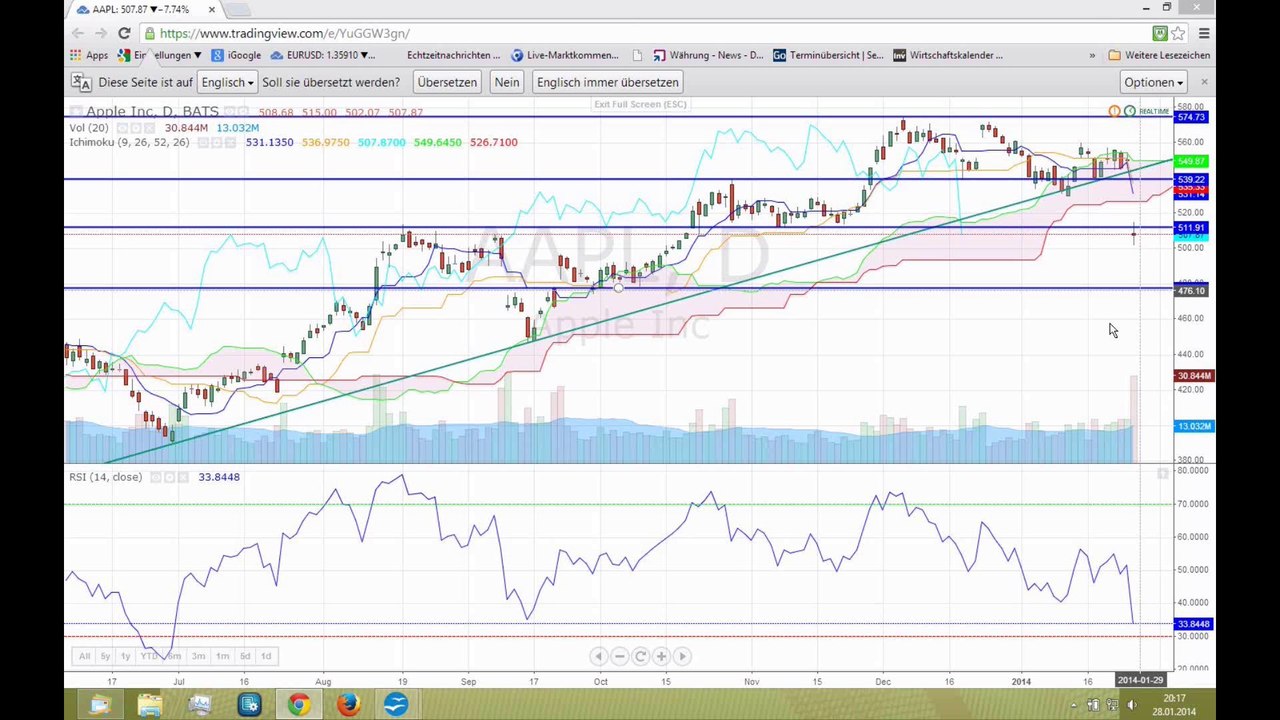The height and width of the screenshot is (720, 1280).
Task: Expand the Englisch language dropdown
Action: 227,82
